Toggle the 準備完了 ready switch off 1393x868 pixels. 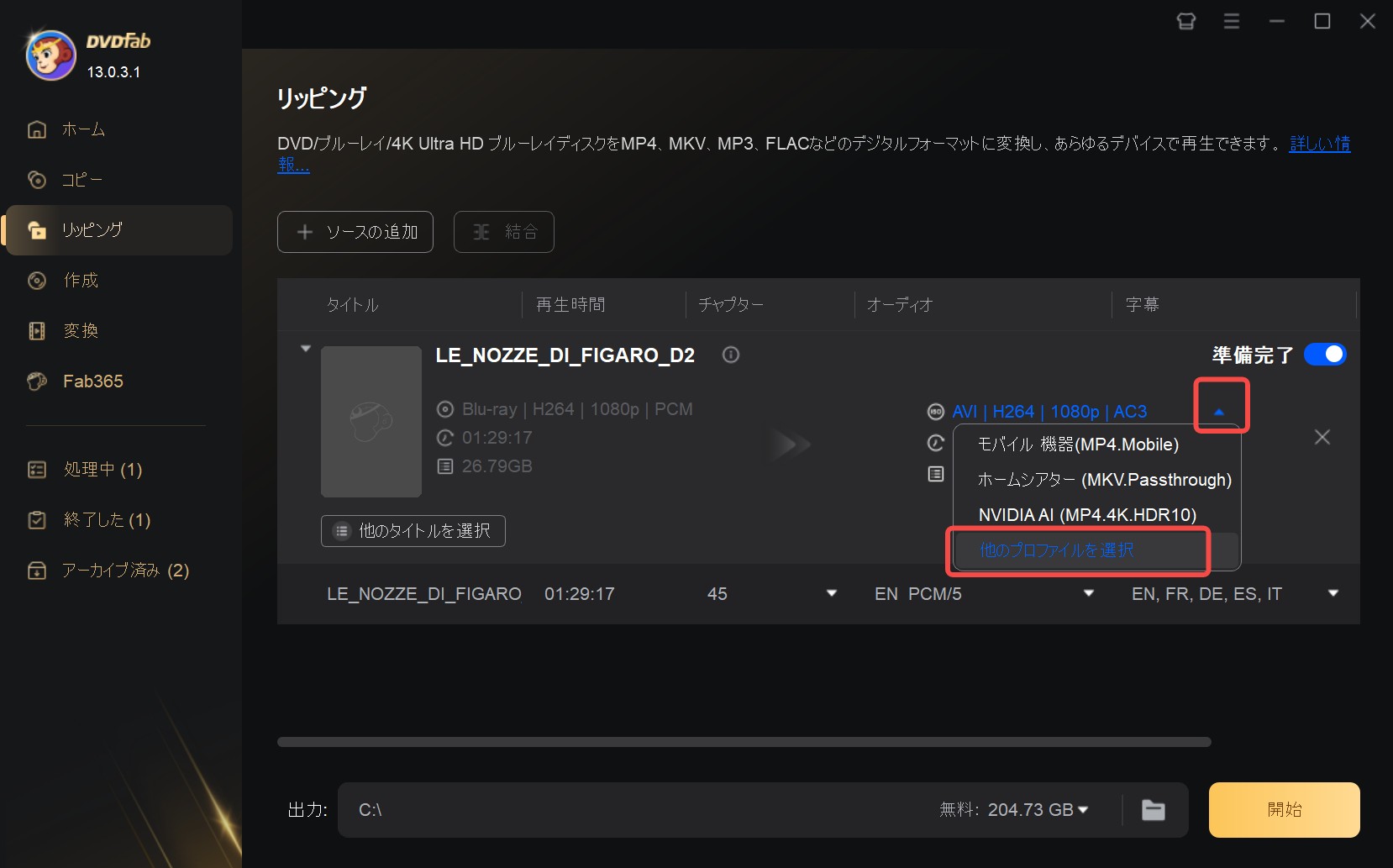(x=1325, y=355)
